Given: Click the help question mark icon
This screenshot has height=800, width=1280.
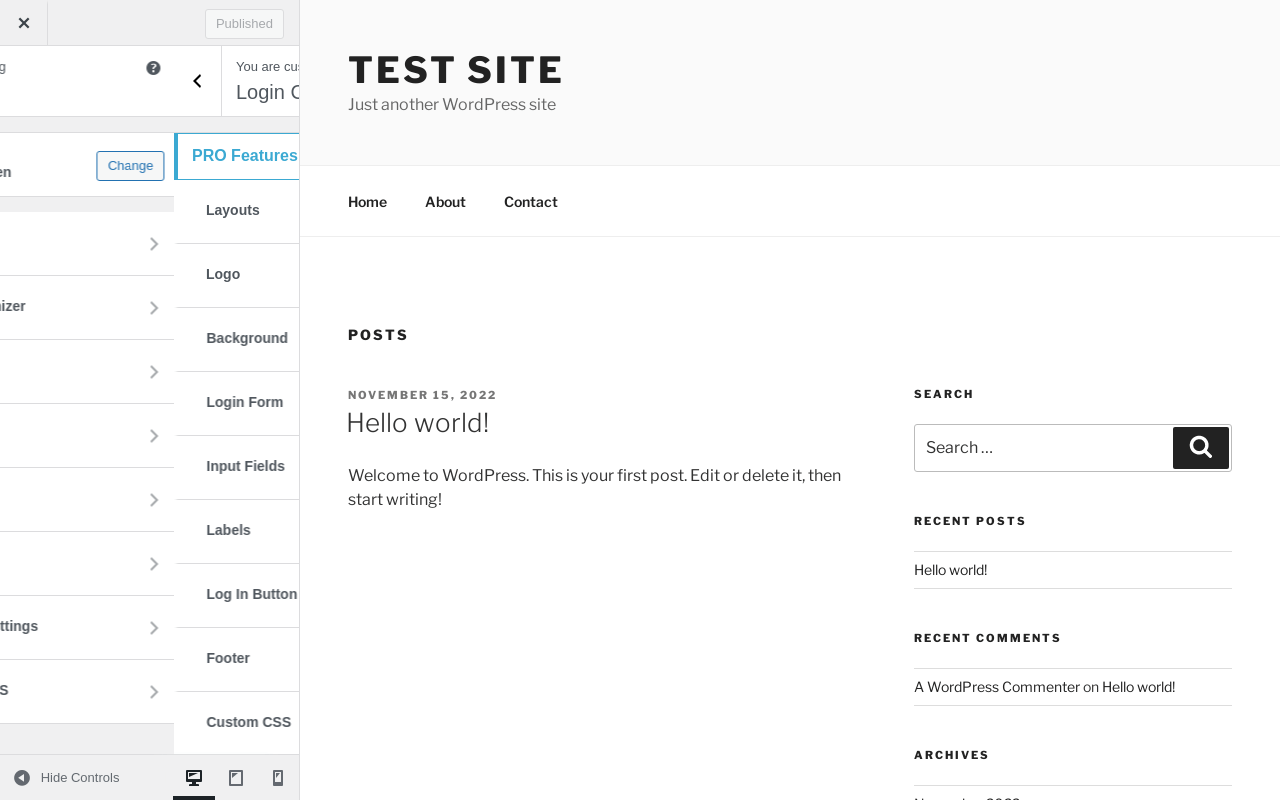Looking at the screenshot, I should [153, 68].
